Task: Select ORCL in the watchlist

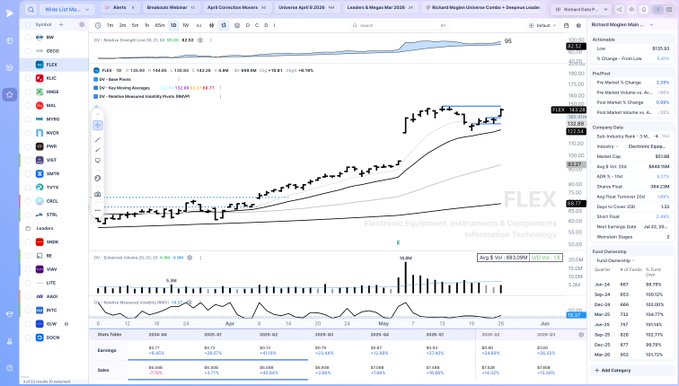Action: tap(54, 201)
